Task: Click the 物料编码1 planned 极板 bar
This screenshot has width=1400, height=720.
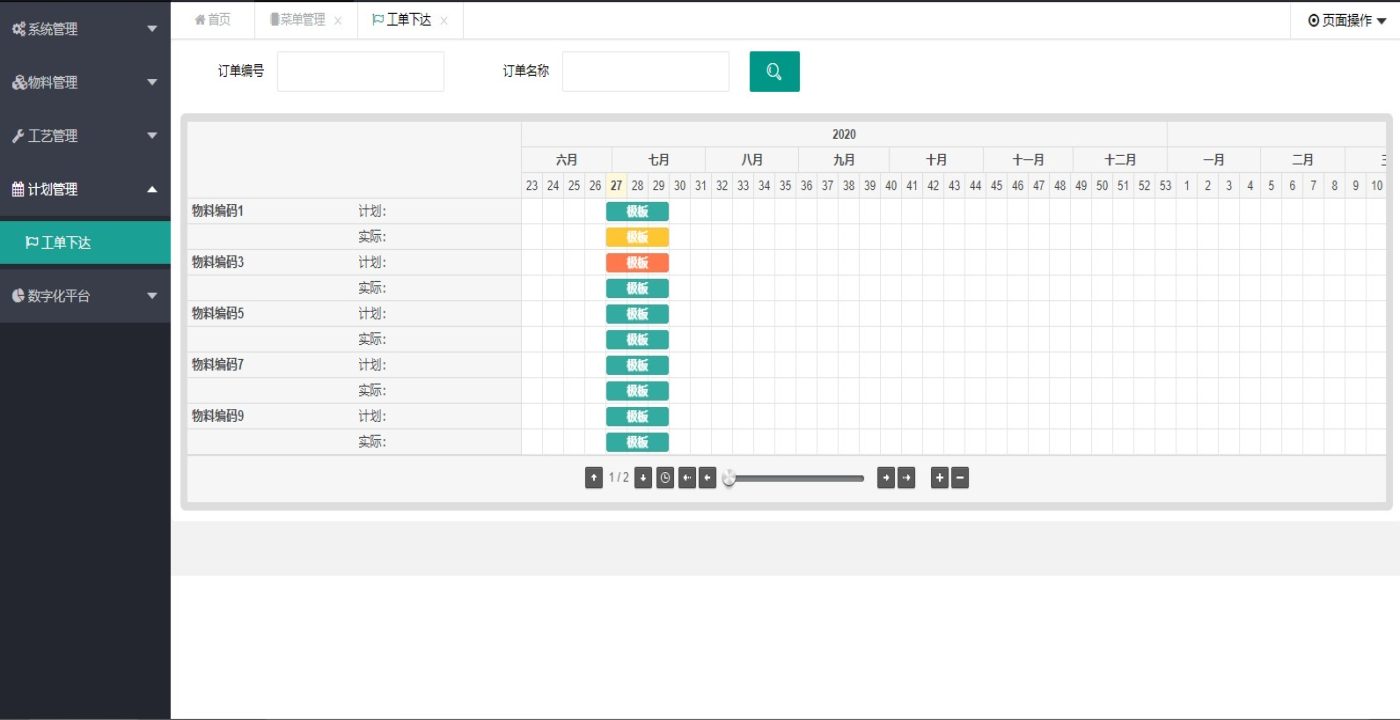Action: point(637,211)
